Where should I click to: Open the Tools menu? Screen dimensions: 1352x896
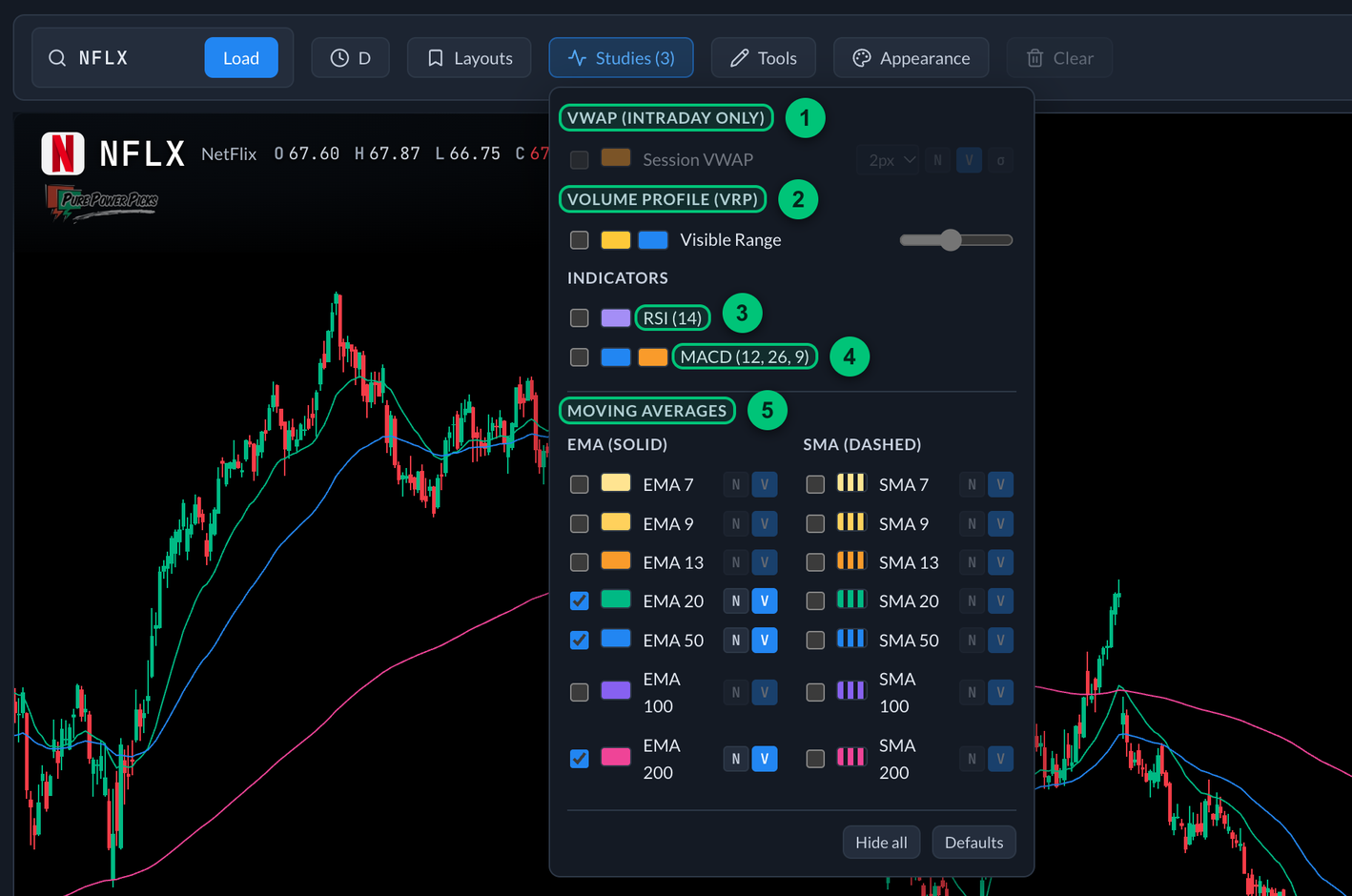click(x=764, y=58)
